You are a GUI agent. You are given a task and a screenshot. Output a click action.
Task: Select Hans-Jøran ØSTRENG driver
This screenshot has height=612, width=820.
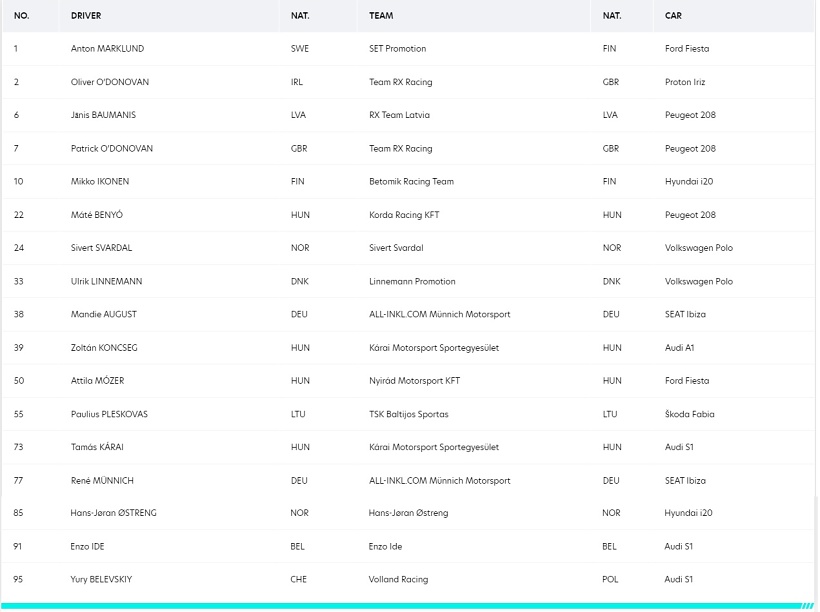(x=113, y=513)
